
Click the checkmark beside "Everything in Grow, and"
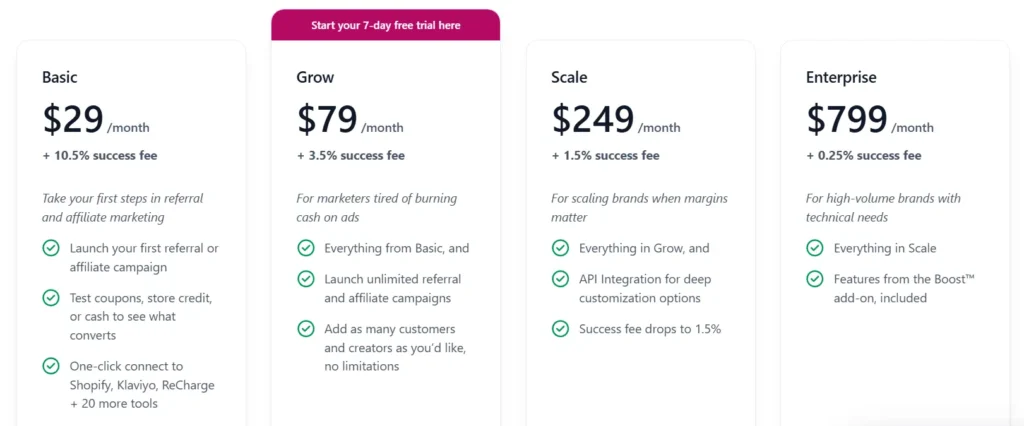[560, 248]
